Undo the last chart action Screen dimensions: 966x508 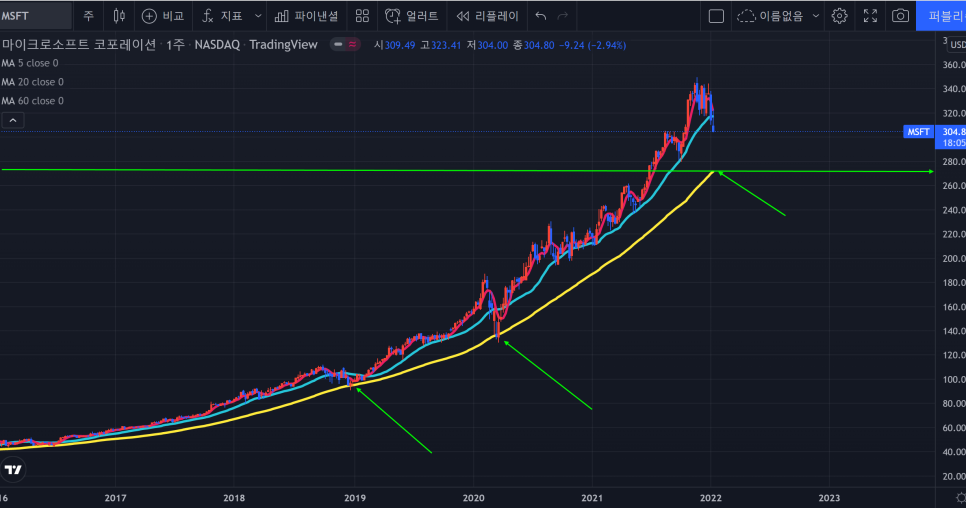pyautogui.click(x=541, y=16)
